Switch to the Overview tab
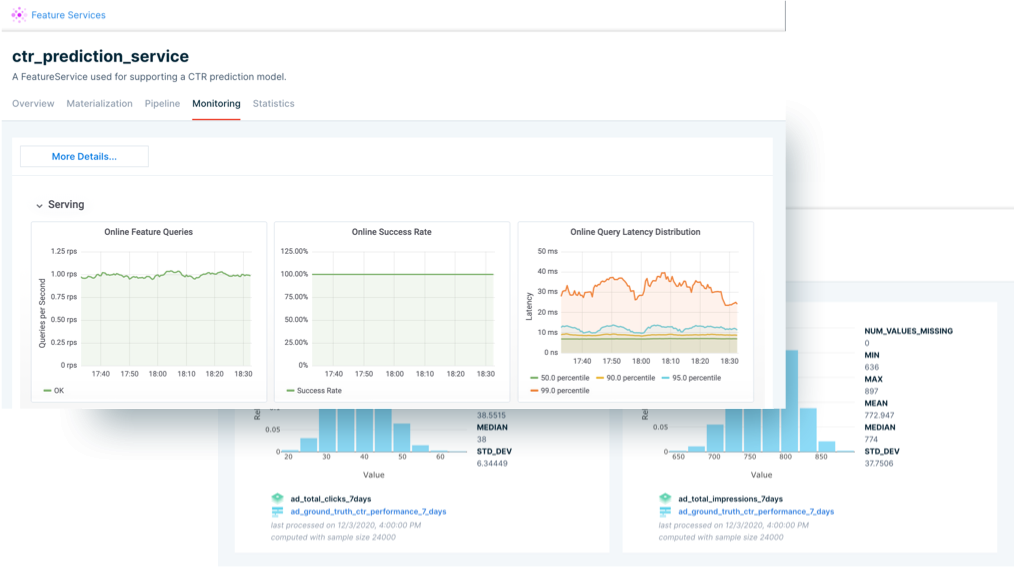 [33, 104]
